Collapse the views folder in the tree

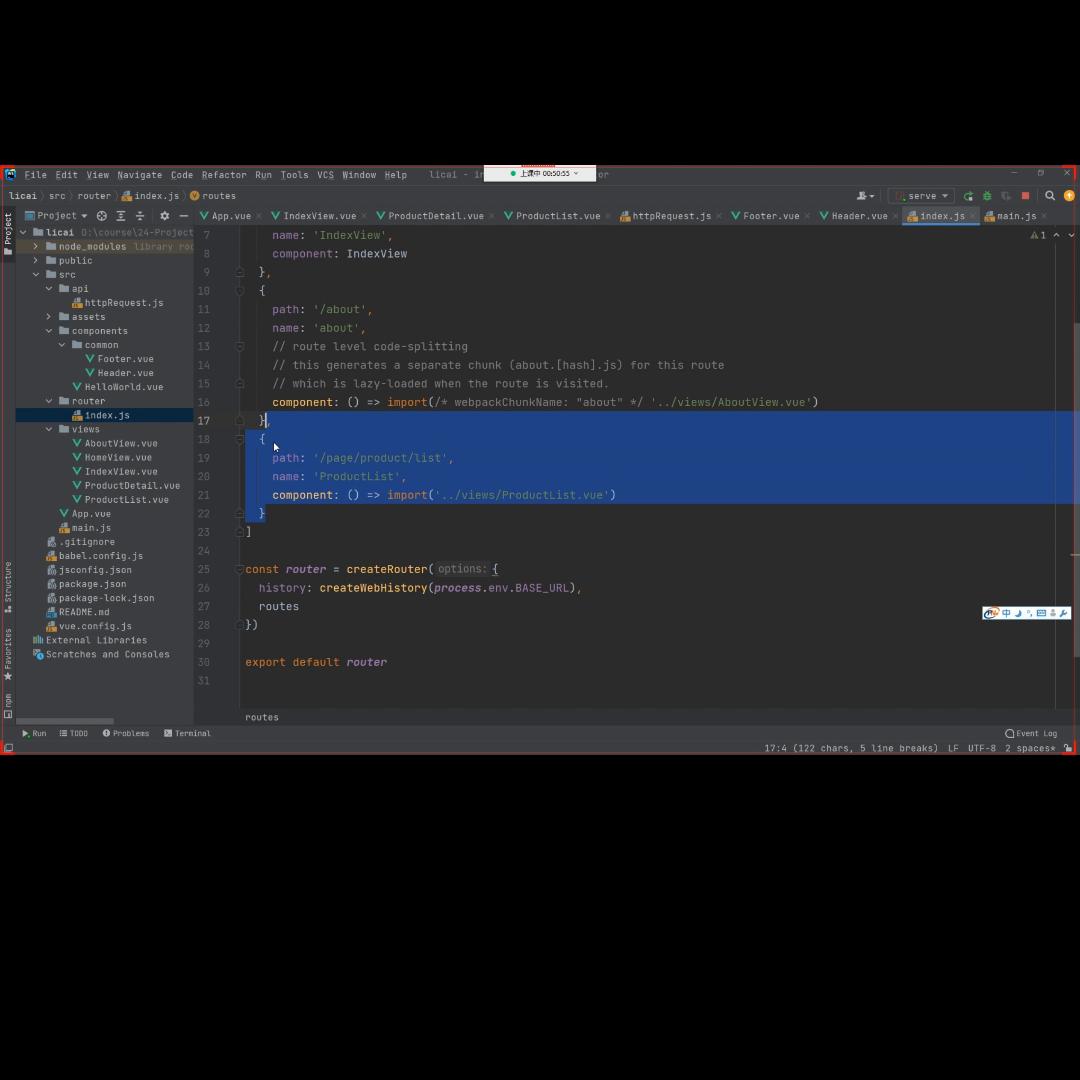pyautogui.click(x=49, y=429)
